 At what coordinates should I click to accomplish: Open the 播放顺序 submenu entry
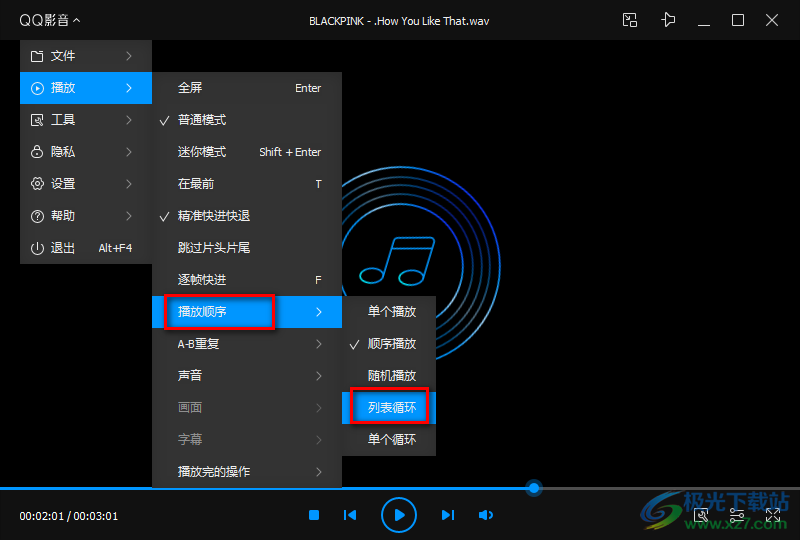(x=247, y=312)
